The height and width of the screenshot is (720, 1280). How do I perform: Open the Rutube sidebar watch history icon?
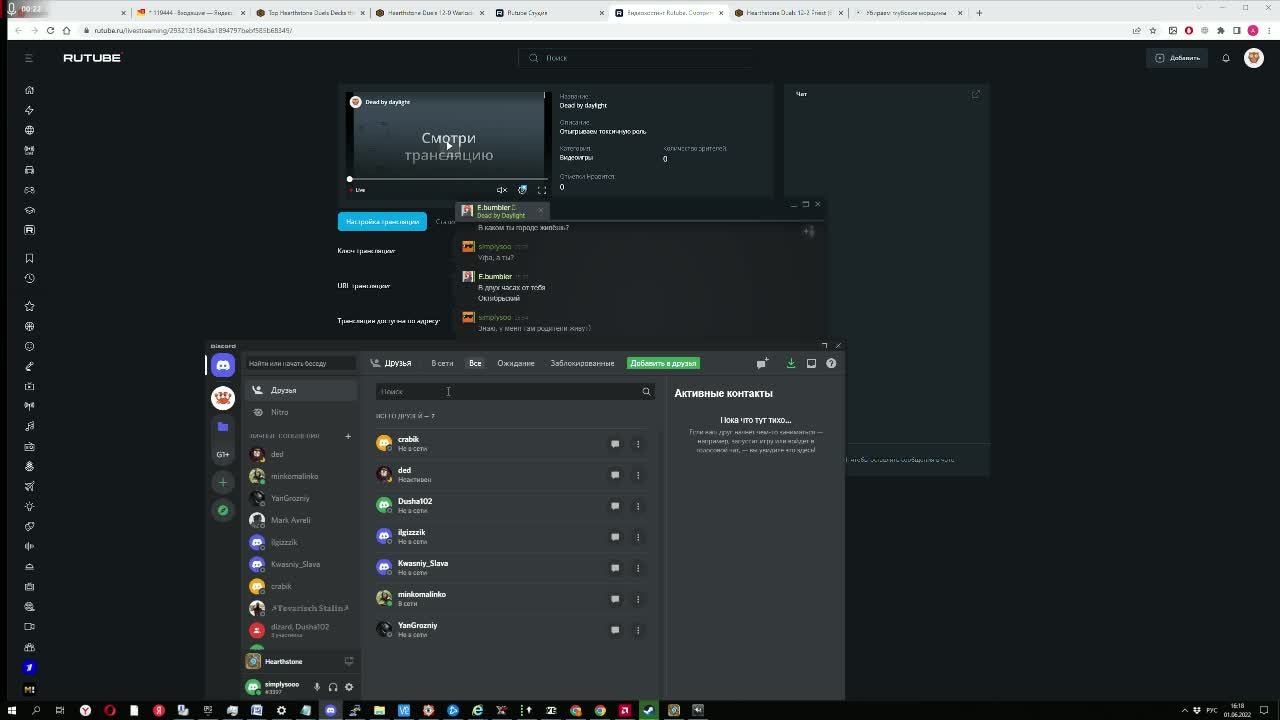pyautogui.click(x=29, y=278)
